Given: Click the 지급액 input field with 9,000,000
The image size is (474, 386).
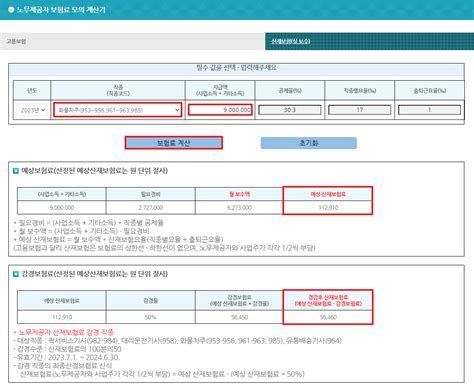Looking at the screenshot, I should [220, 110].
